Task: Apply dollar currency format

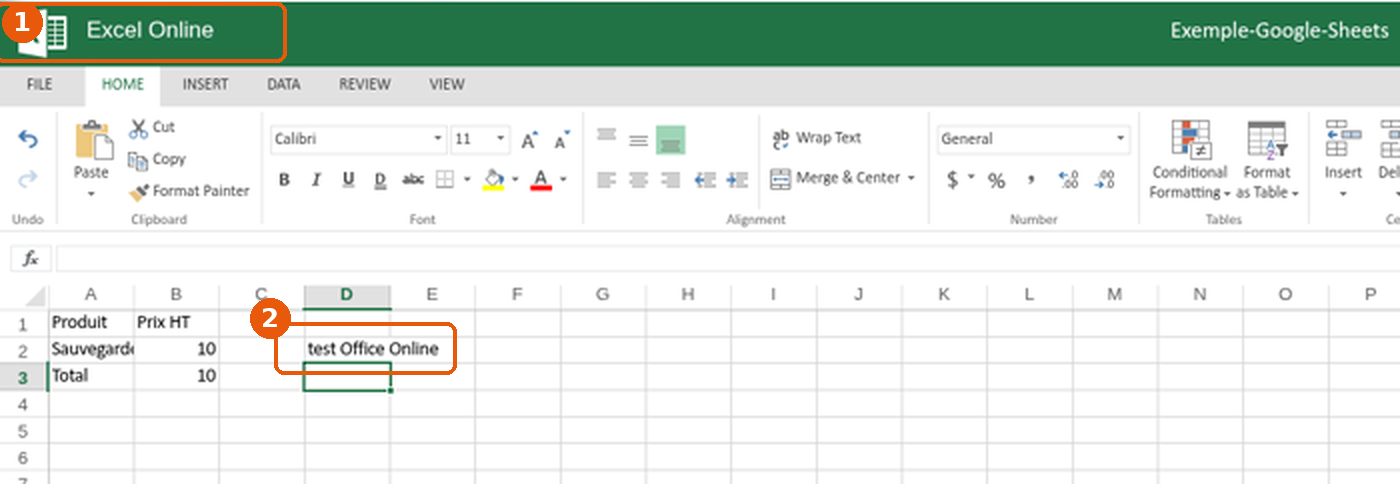Action: (x=953, y=180)
